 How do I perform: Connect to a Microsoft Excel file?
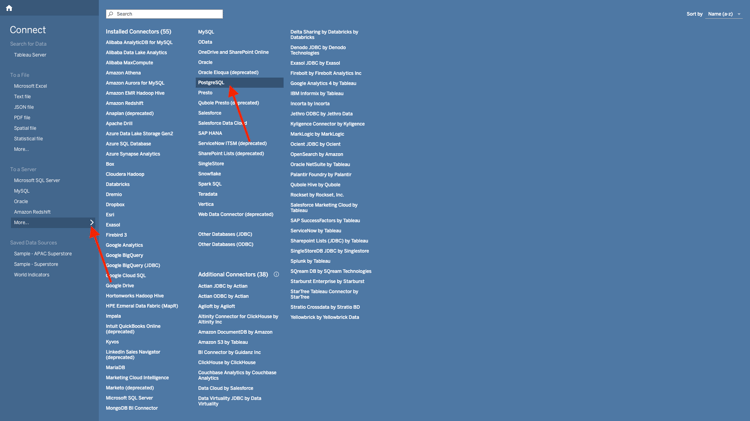point(31,86)
